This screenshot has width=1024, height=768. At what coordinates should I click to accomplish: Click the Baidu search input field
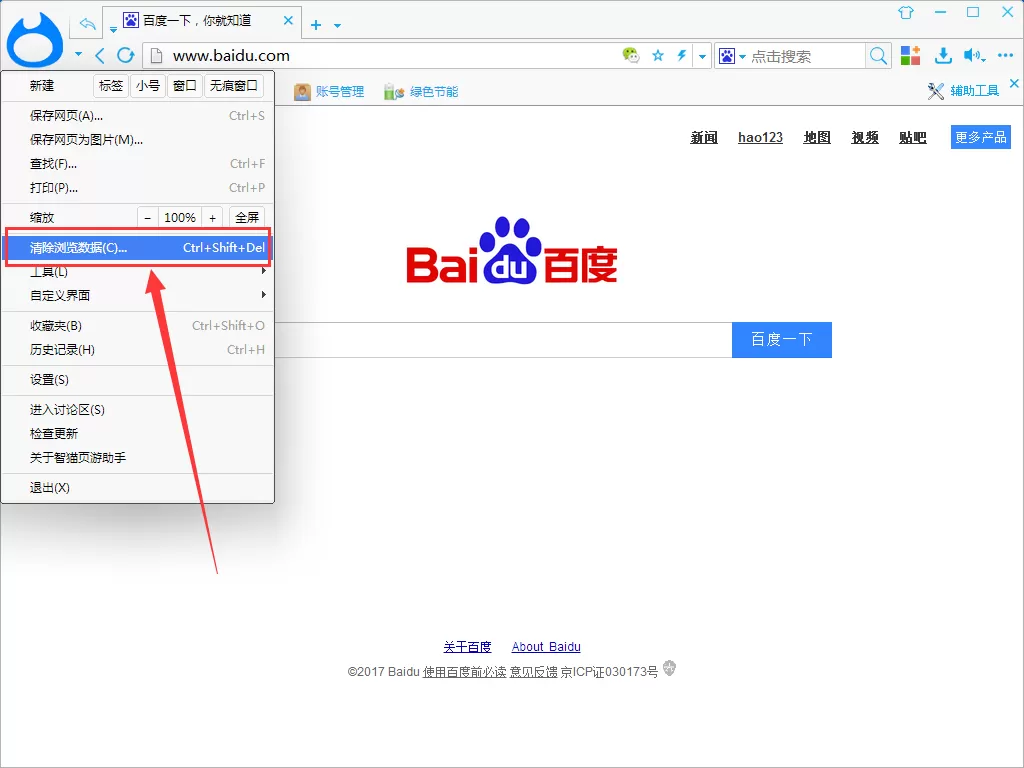click(503, 340)
